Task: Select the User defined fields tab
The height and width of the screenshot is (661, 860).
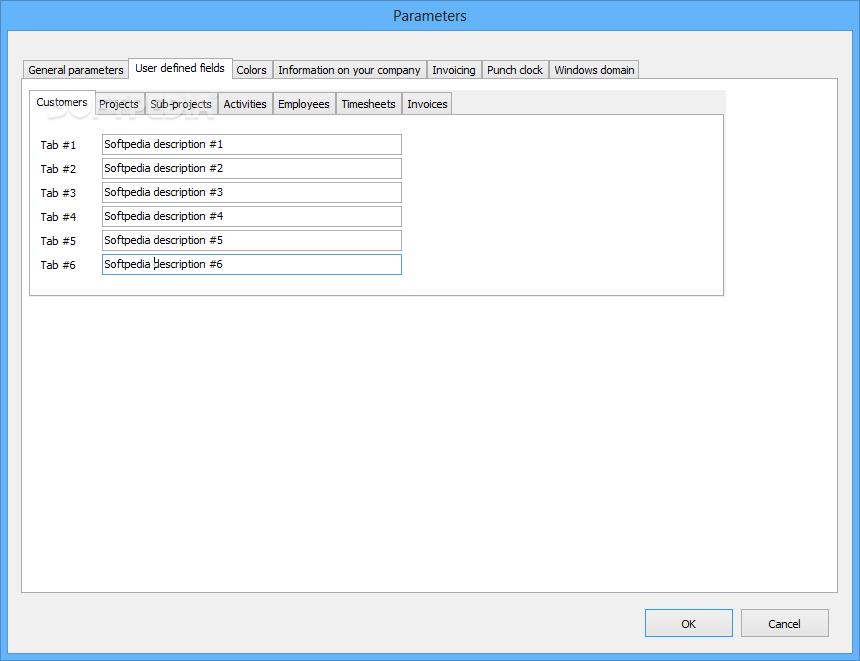Action: click(x=180, y=68)
